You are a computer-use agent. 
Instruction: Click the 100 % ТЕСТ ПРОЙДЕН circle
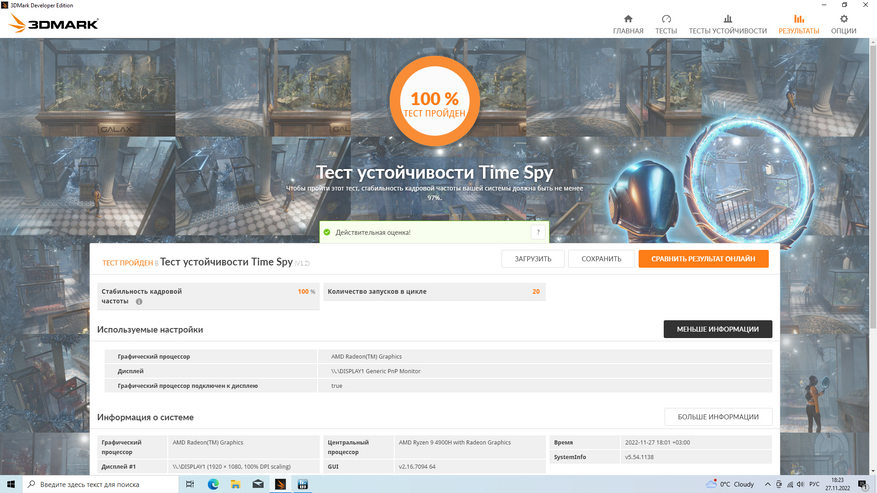click(435, 101)
